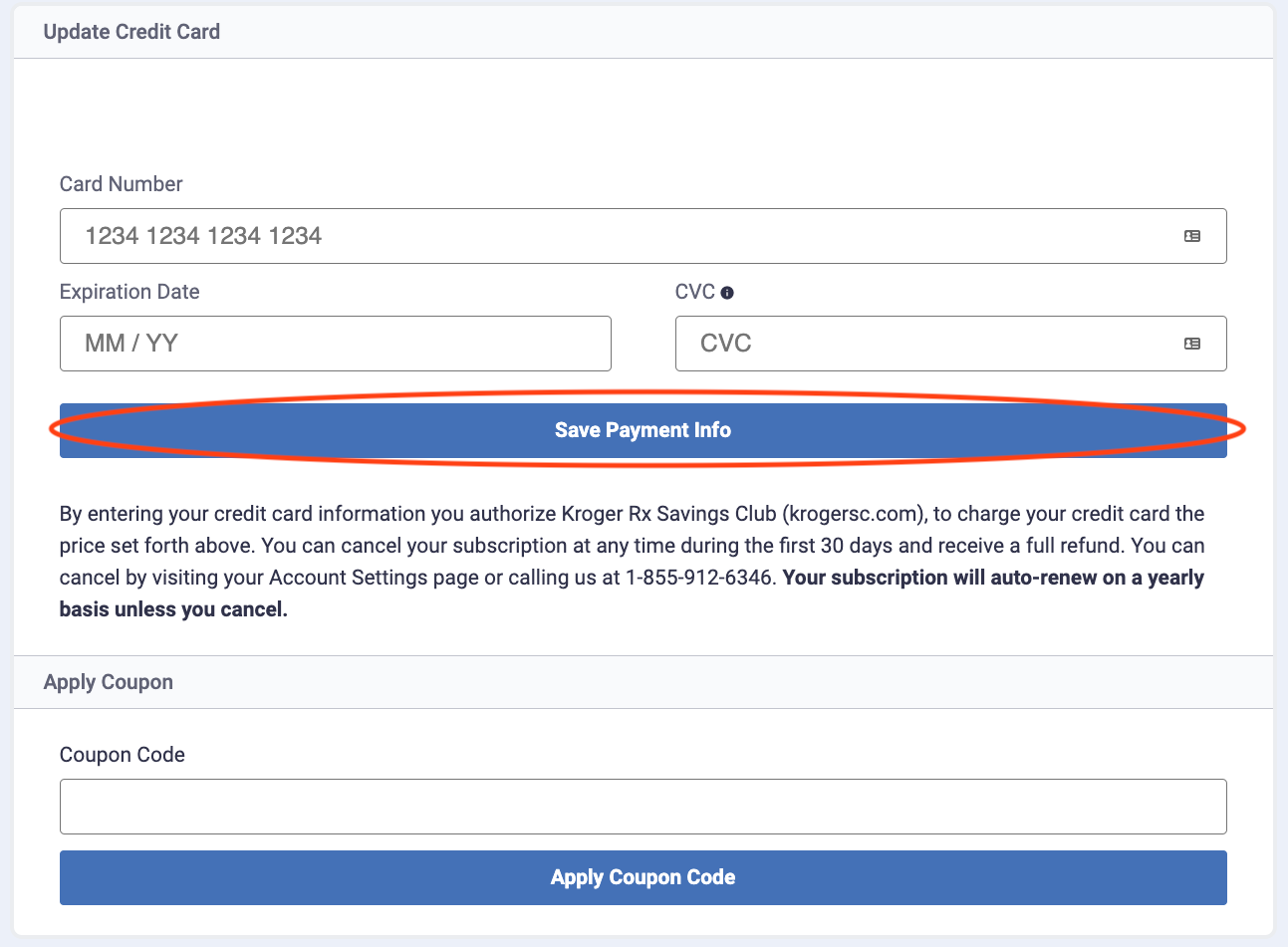Click the circled Save Payment Info highlight
Viewport: 1288px width, 947px height.
click(x=643, y=429)
